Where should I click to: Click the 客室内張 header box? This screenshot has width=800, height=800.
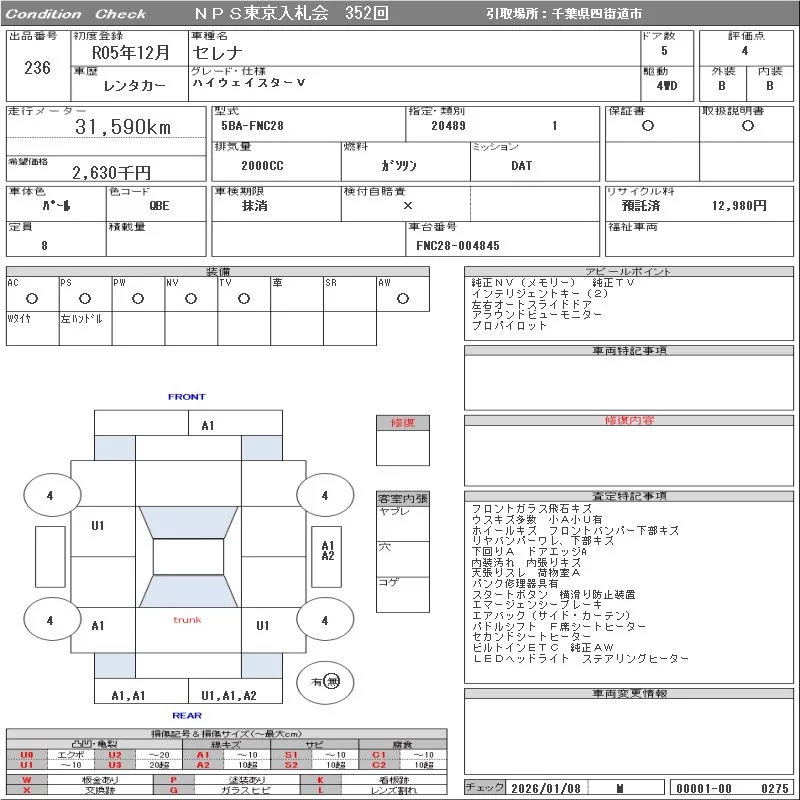[x=402, y=498]
